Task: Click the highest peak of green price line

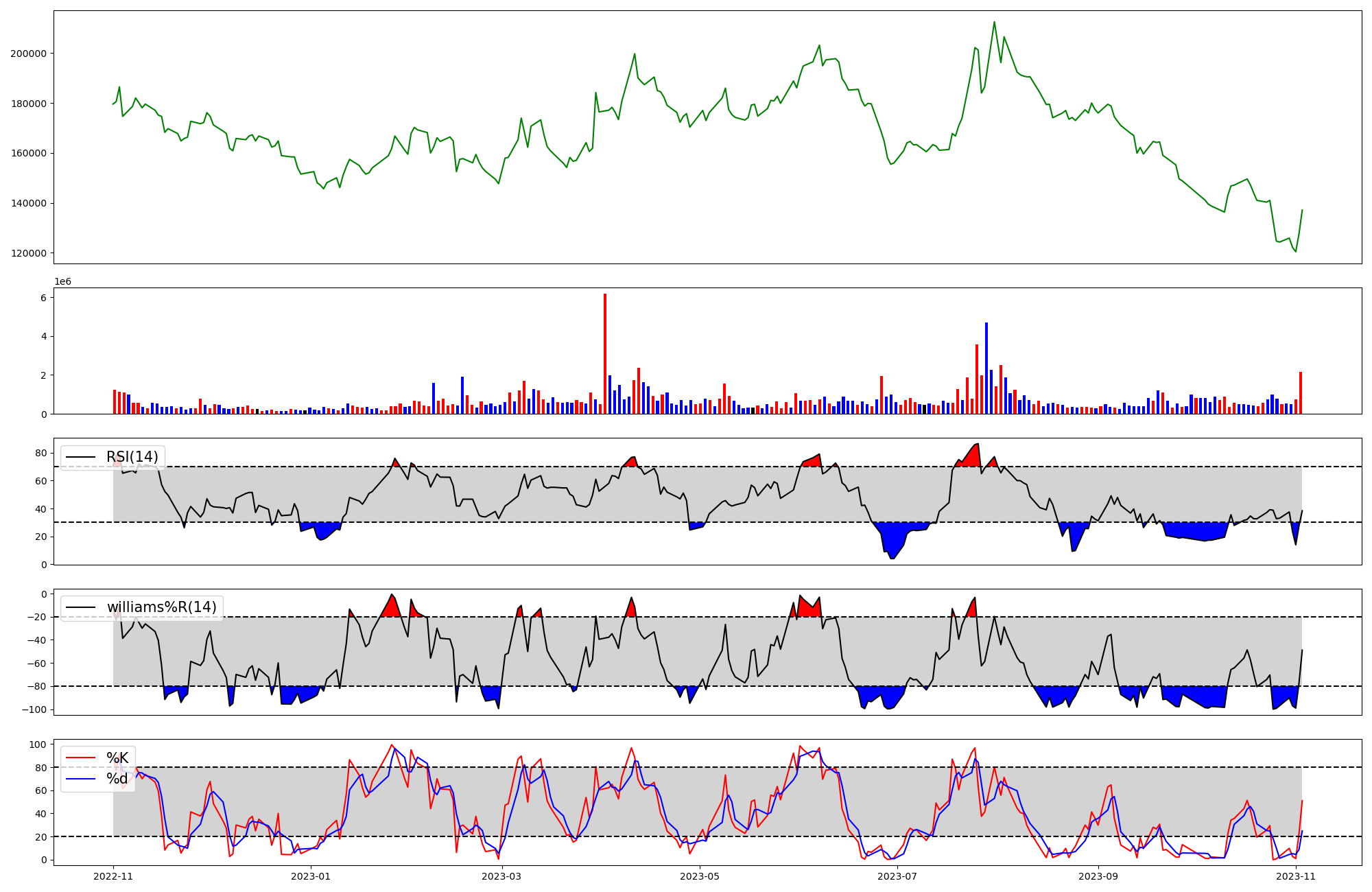Action: click(x=994, y=23)
